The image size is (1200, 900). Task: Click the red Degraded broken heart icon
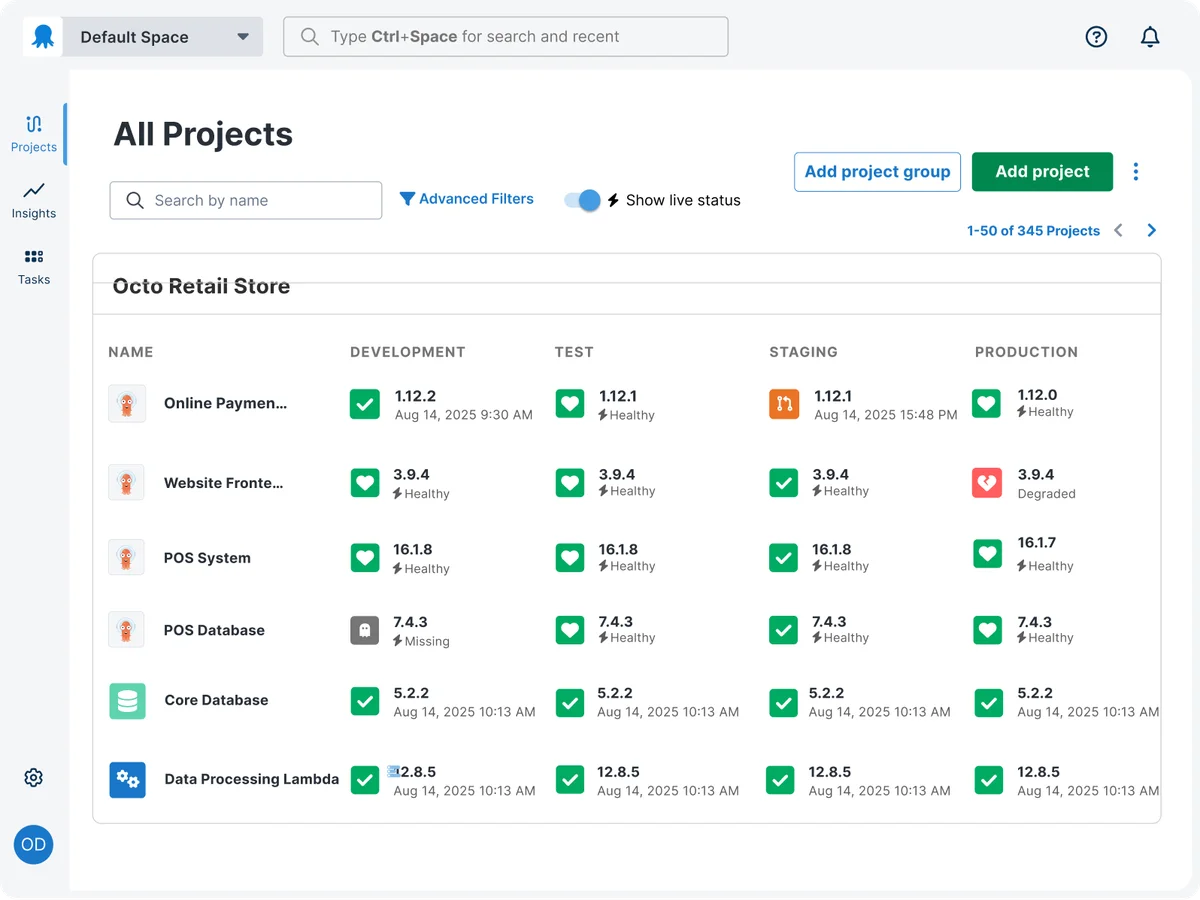(x=987, y=483)
